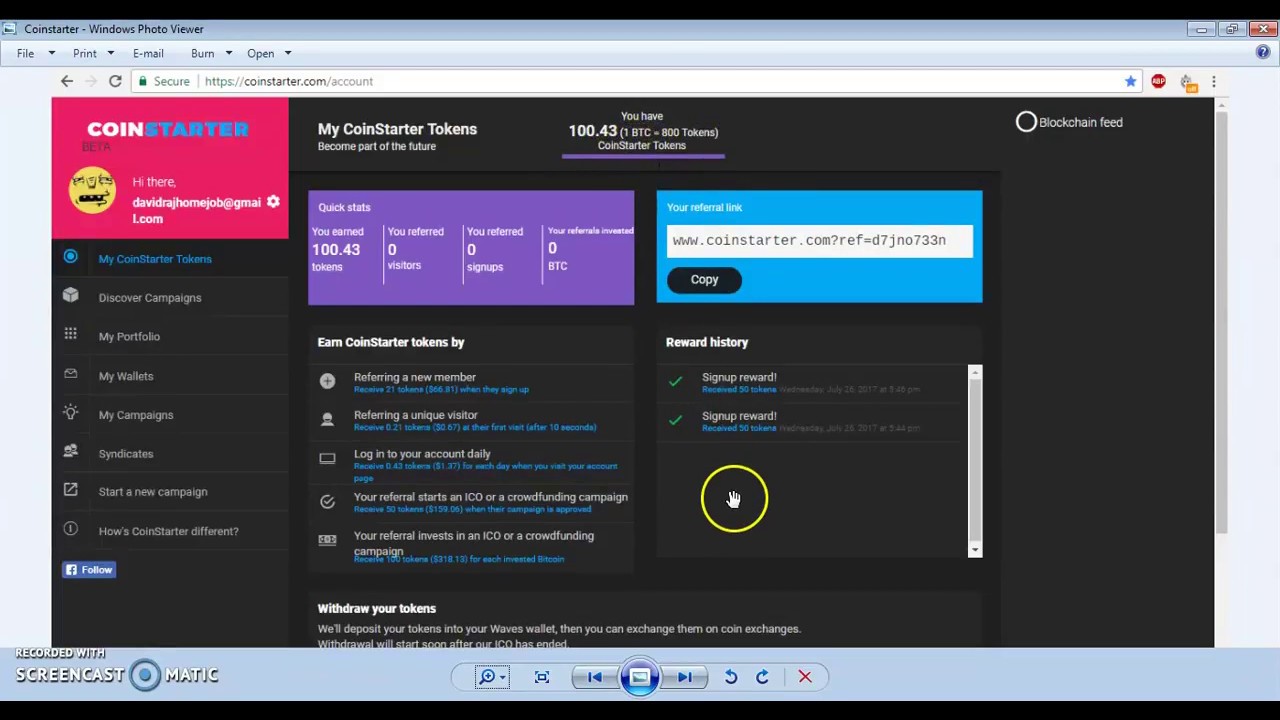Toggle the Blockchain feed switch
1280x720 pixels.
(x=1026, y=122)
